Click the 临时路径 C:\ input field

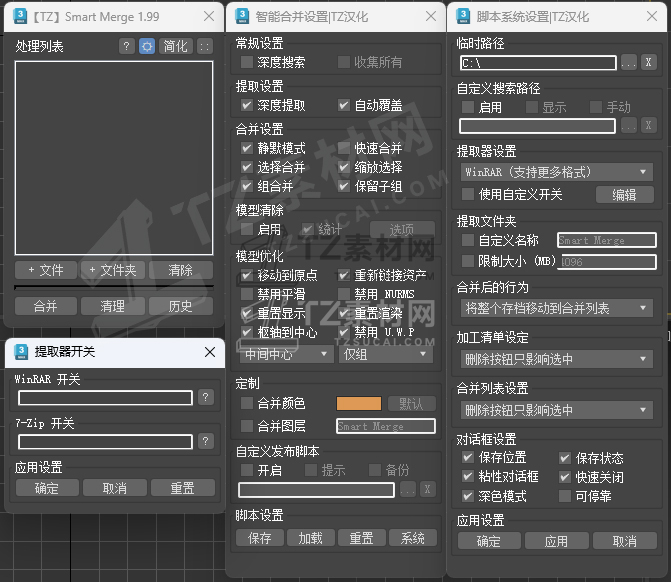click(x=538, y=63)
